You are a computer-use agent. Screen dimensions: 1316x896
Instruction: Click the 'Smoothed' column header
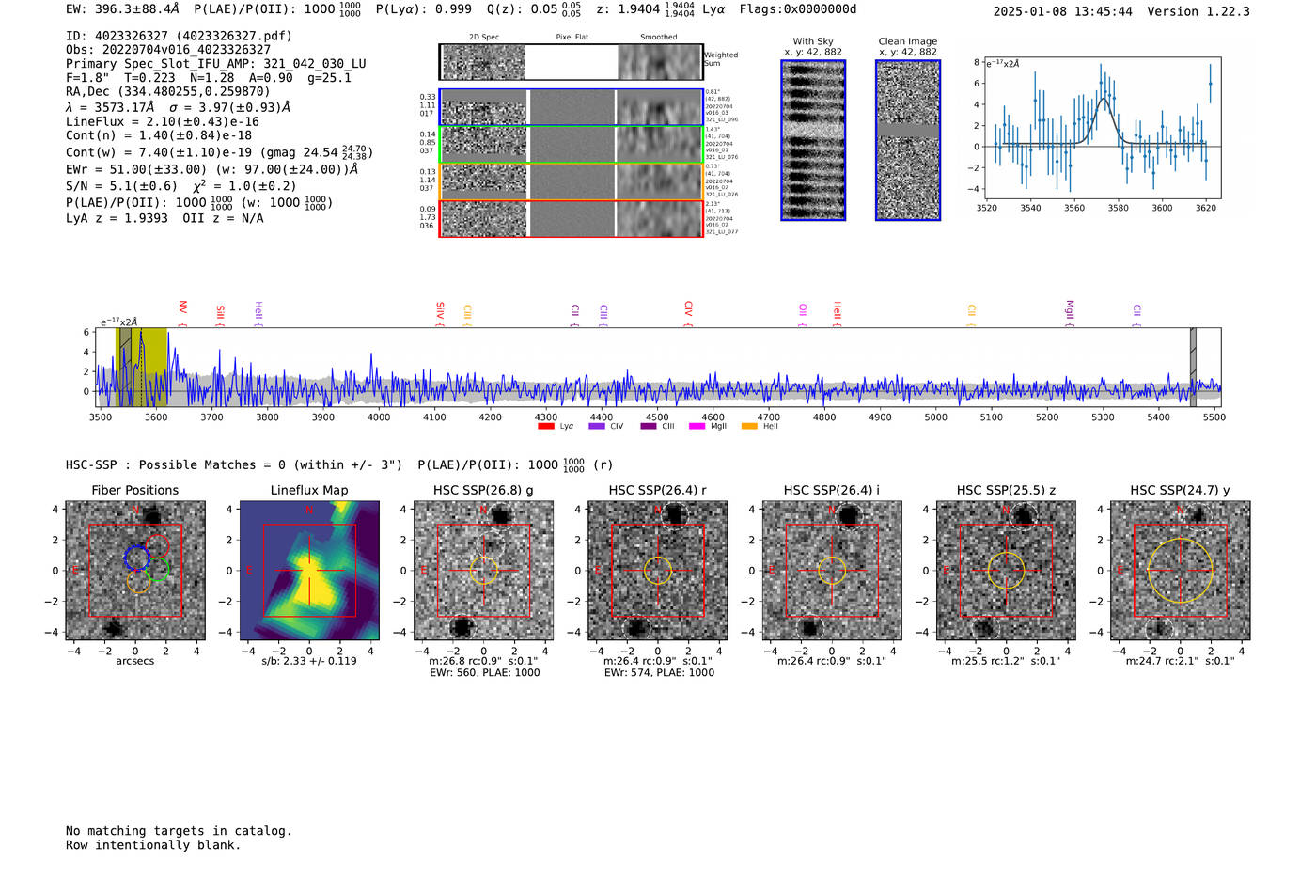659,38
